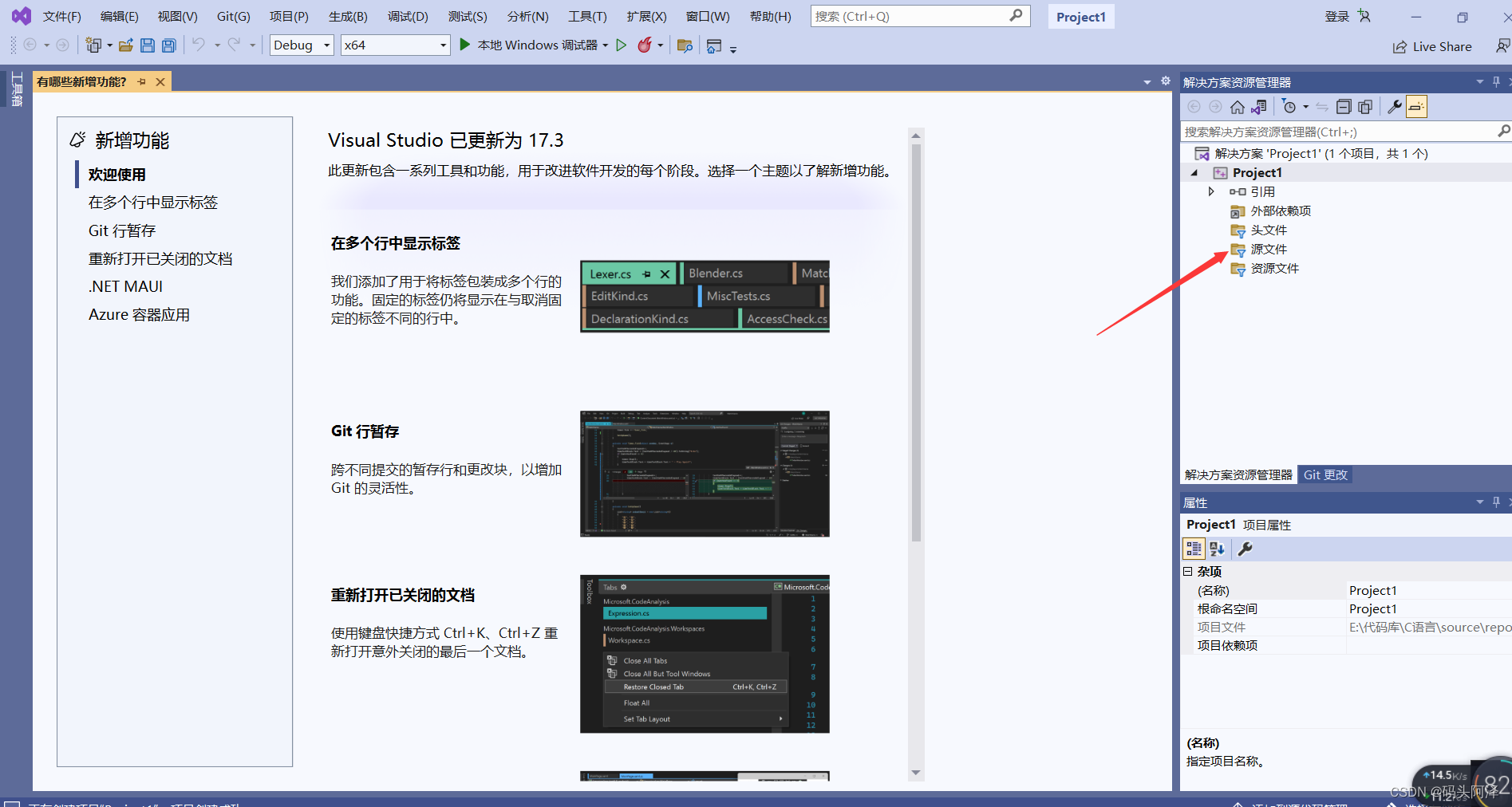Viewport: 1512px width, 807px height.
Task: Open the 调试(D) menu
Action: [408, 16]
